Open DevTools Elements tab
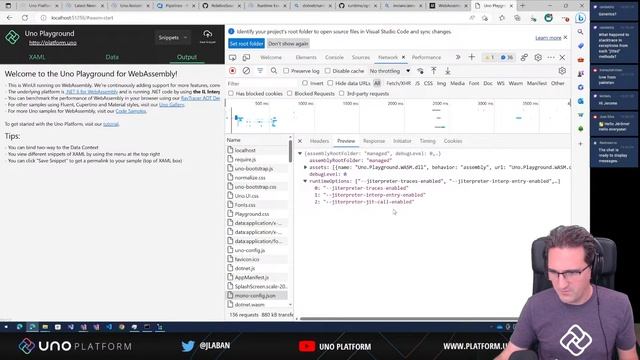The height and width of the screenshot is (360, 640). pyautogui.click(x=306, y=58)
